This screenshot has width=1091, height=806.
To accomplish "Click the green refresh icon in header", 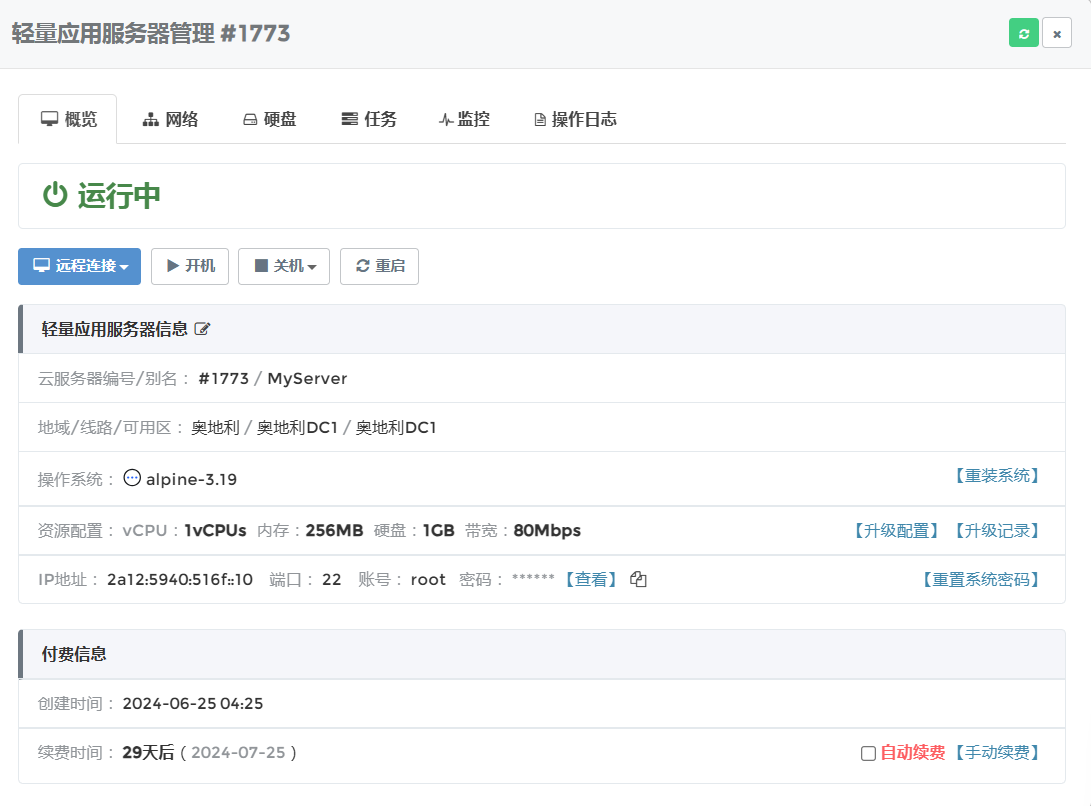I will (x=1023, y=33).
